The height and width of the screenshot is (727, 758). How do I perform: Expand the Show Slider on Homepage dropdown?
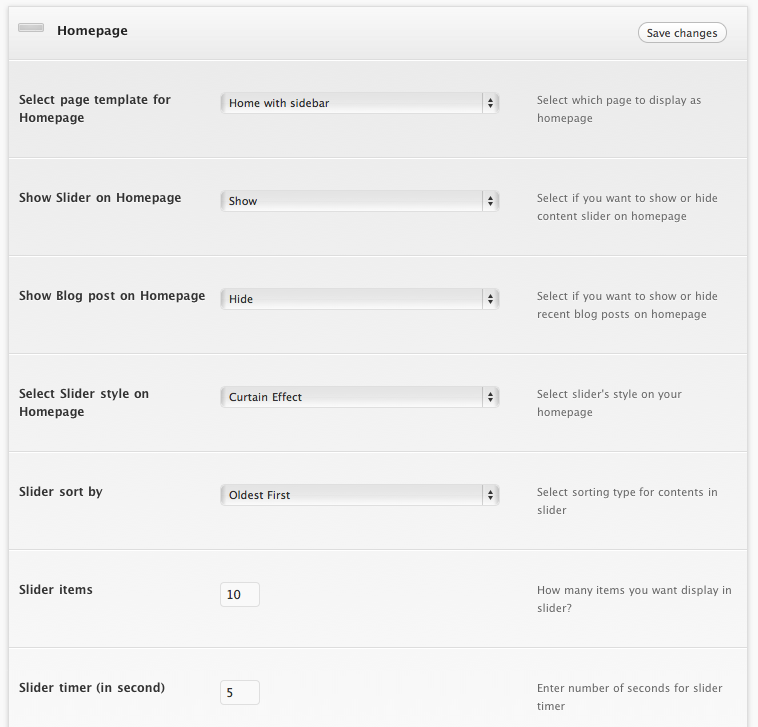[x=359, y=201]
